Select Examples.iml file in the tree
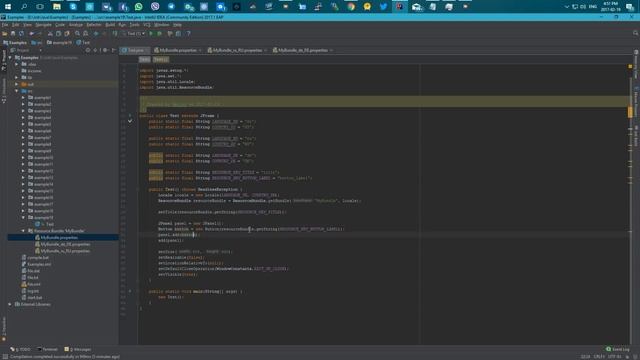 pyautogui.click(x=36, y=264)
